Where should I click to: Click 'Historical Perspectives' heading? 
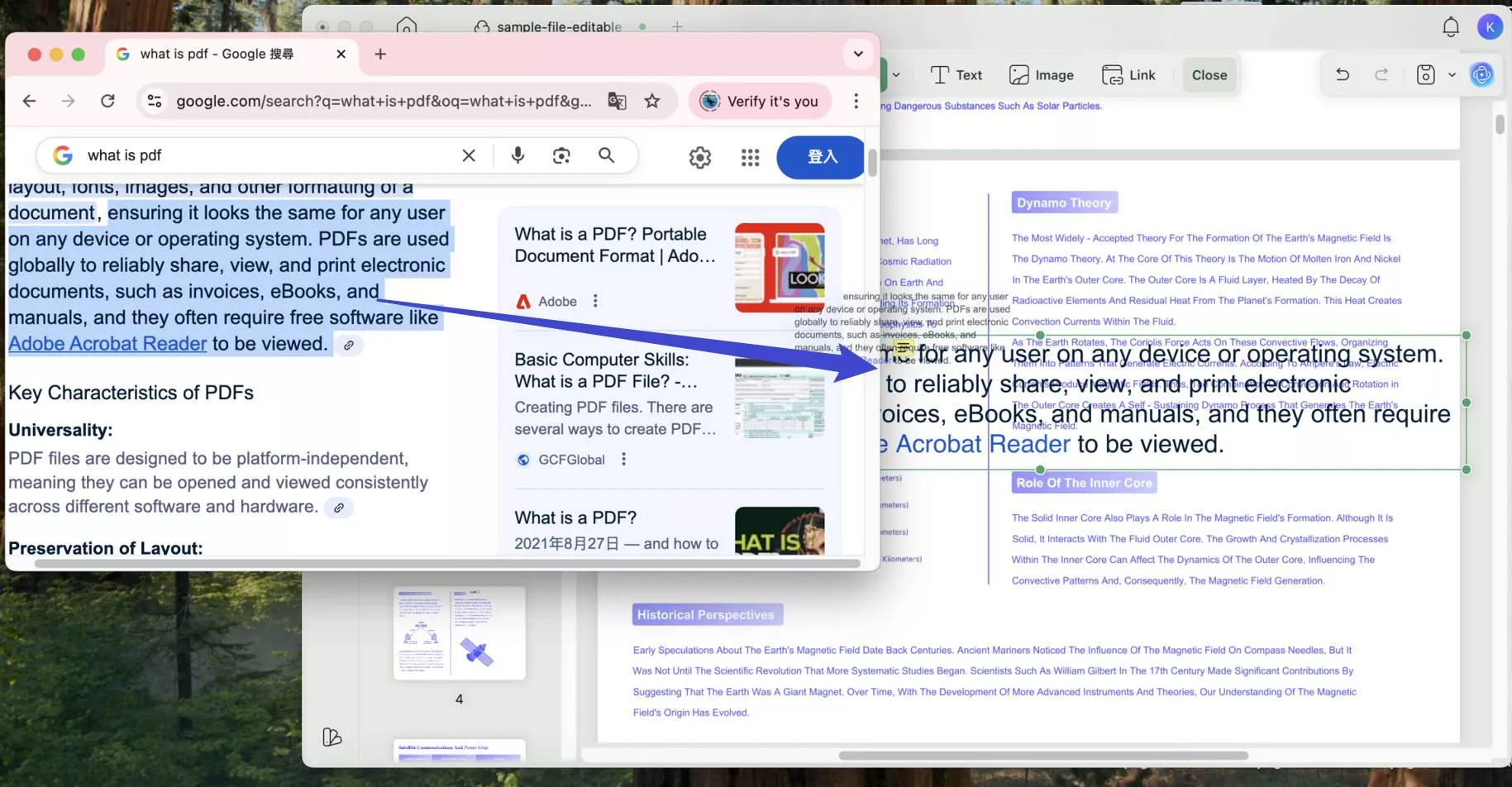tap(706, 614)
